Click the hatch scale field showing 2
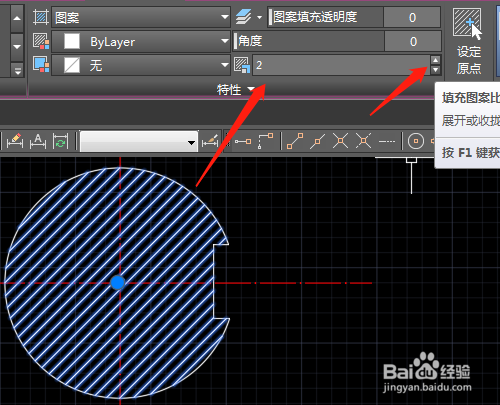The image size is (500, 405). 341,65
